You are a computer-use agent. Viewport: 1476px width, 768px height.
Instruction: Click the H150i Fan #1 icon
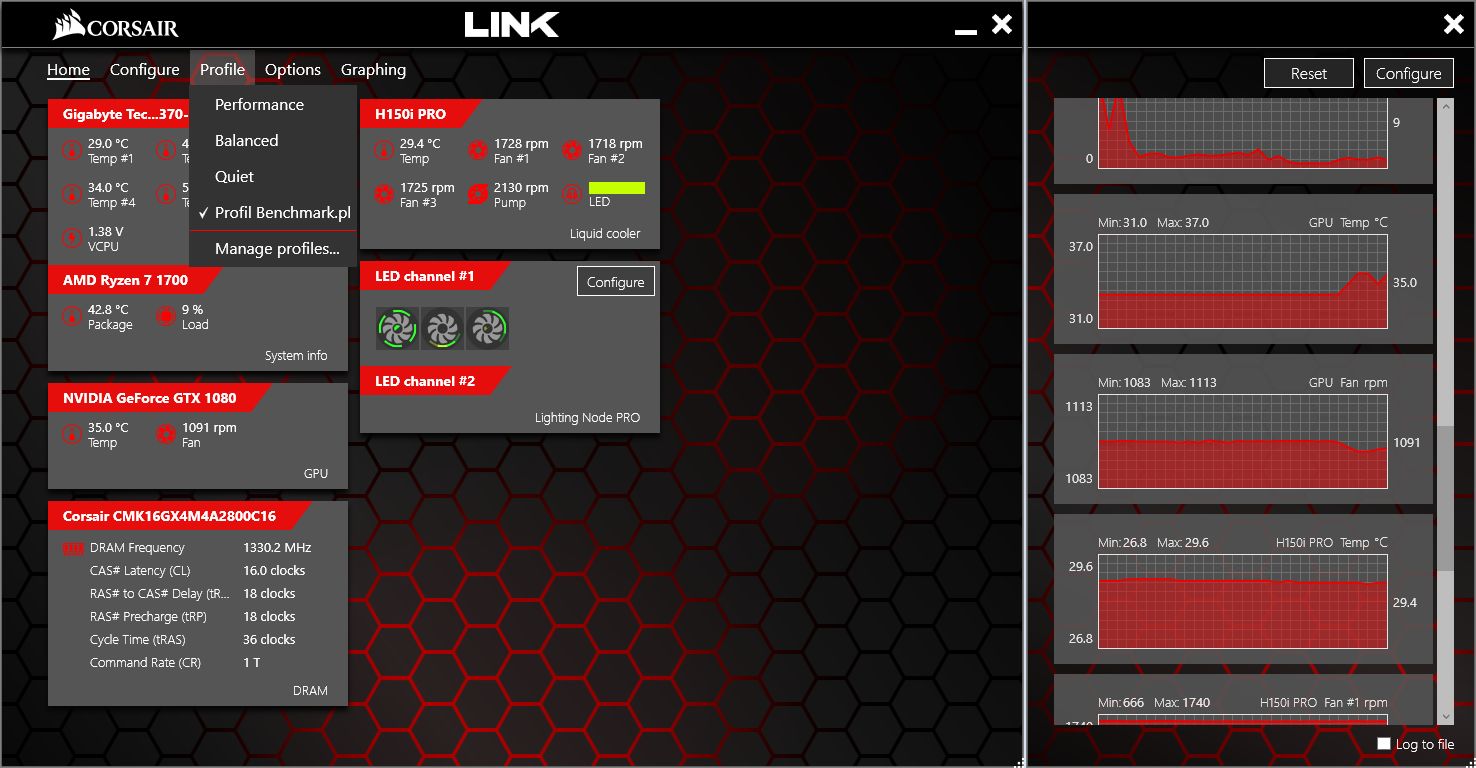pos(478,151)
